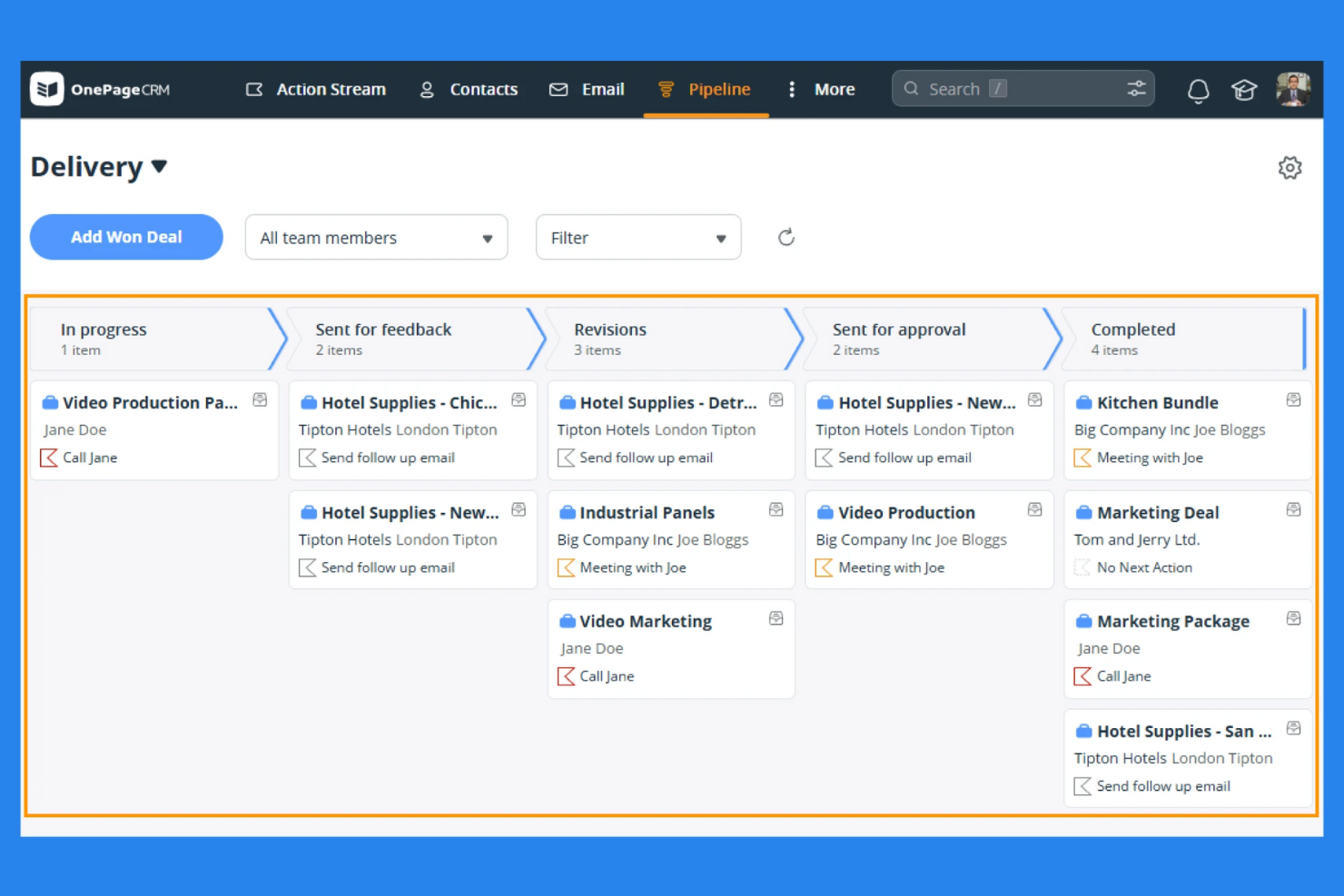Switch to the Contacts section
The image size is (1344, 896).
[x=469, y=89]
